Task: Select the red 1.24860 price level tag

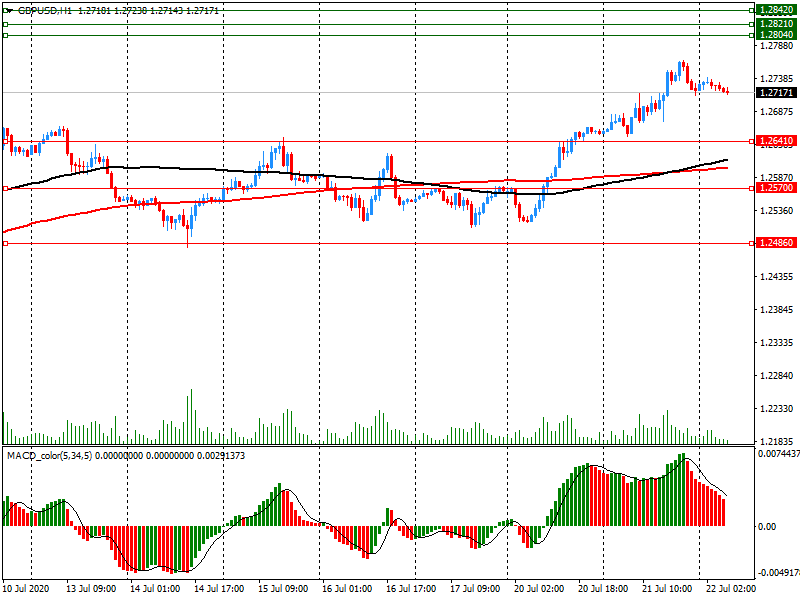Action: 775,243
